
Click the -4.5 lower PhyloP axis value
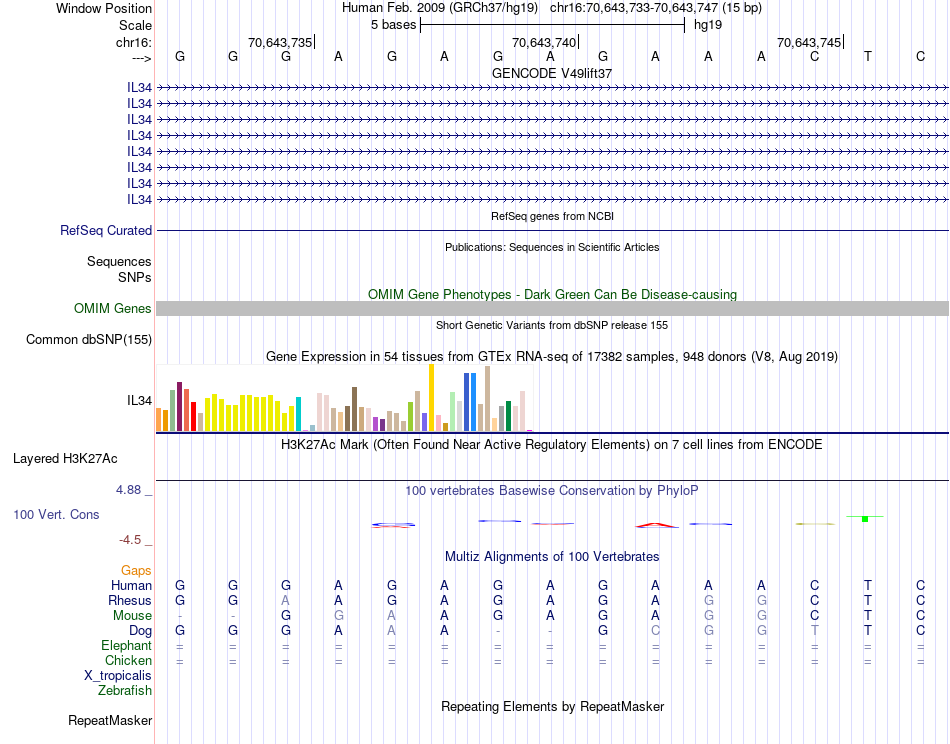tap(130, 540)
